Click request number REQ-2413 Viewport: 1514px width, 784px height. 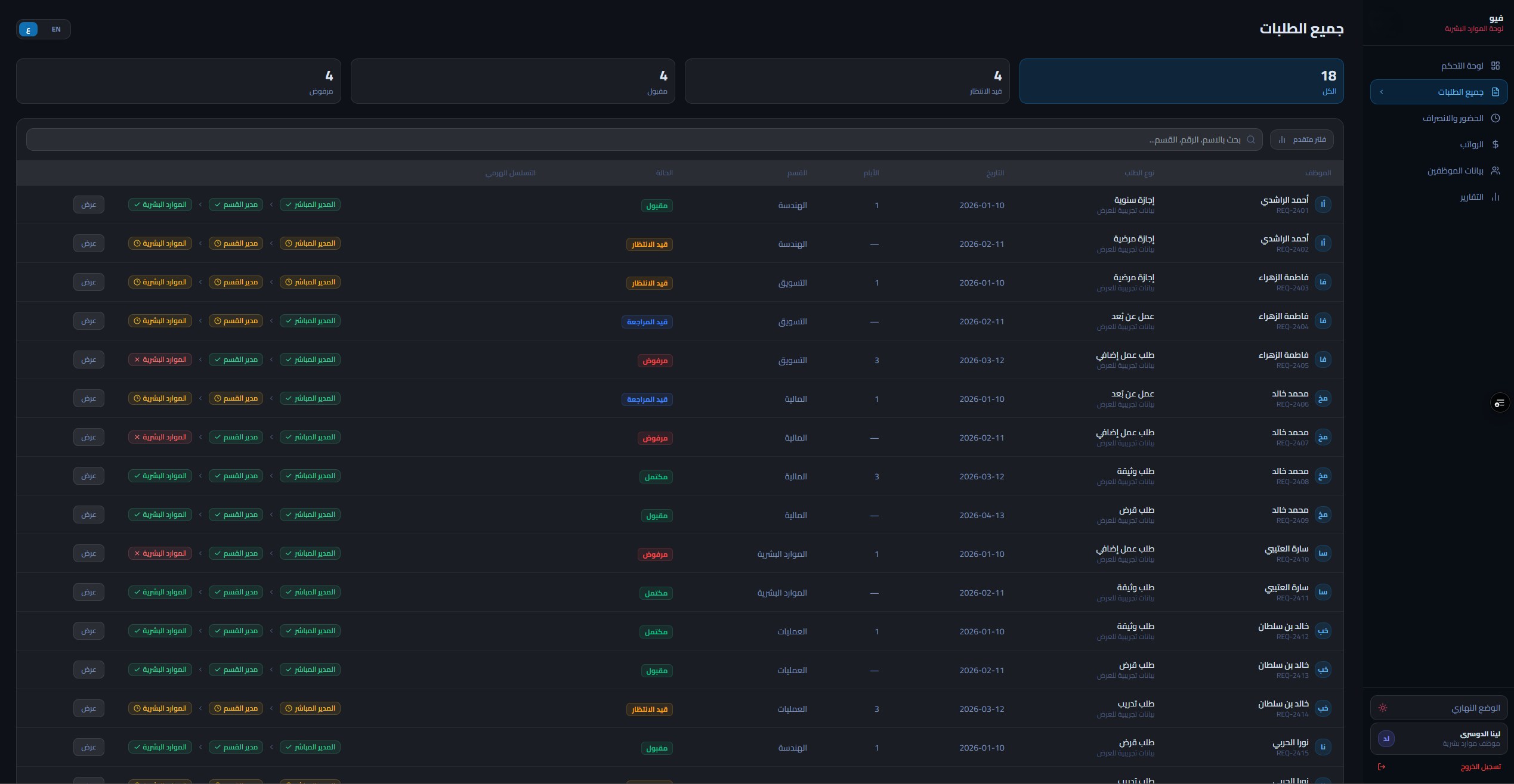tap(1292, 675)
